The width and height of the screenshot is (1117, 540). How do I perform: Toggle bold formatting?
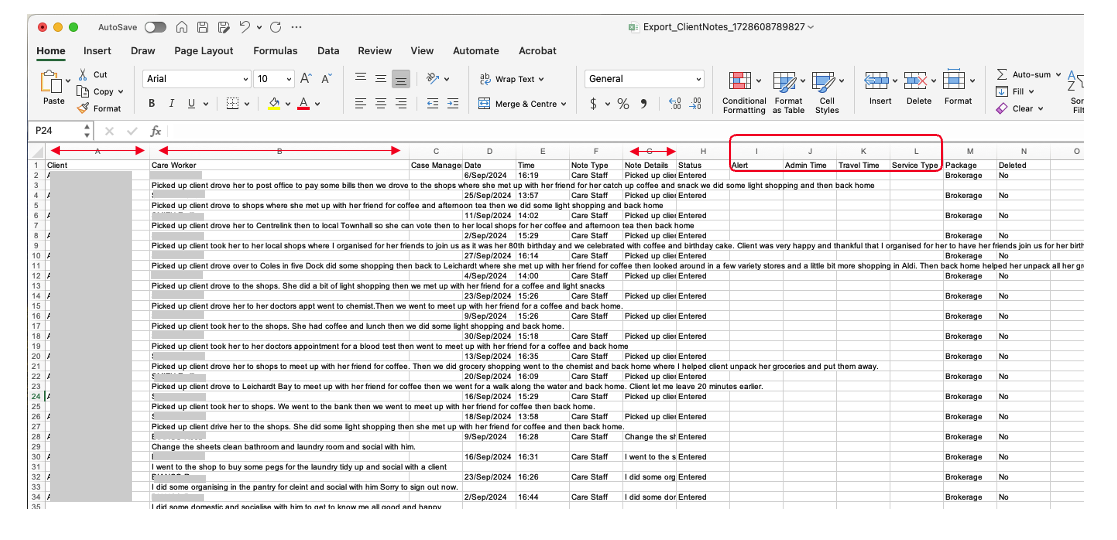pos(152,103)
